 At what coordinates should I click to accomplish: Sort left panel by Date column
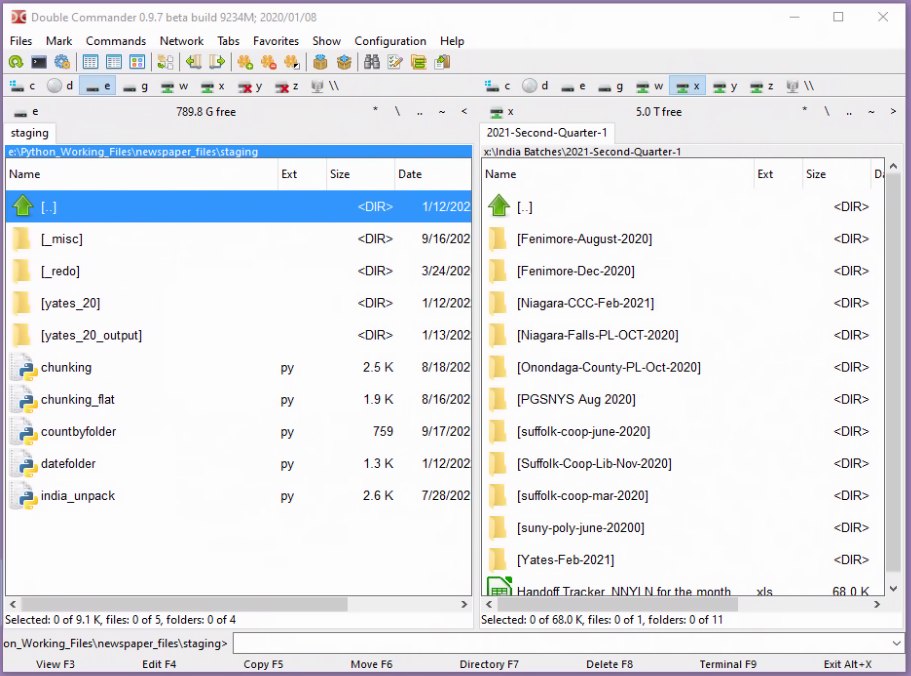coord(433,174)
